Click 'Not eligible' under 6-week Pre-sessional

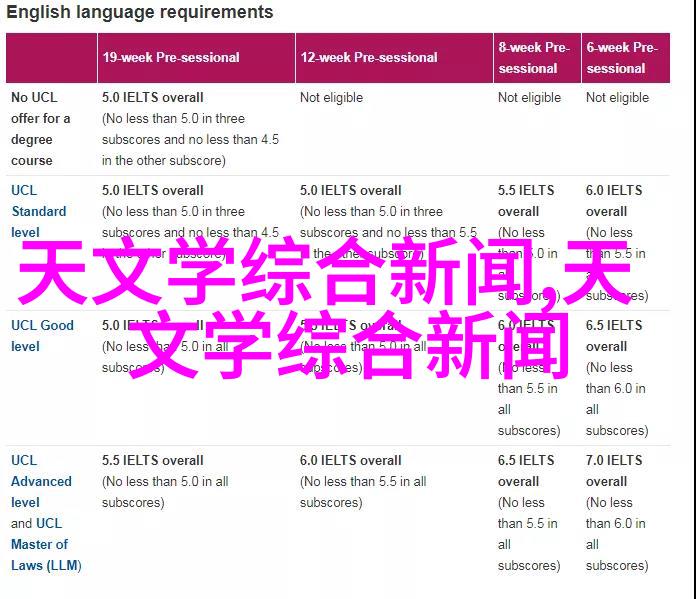617,98
